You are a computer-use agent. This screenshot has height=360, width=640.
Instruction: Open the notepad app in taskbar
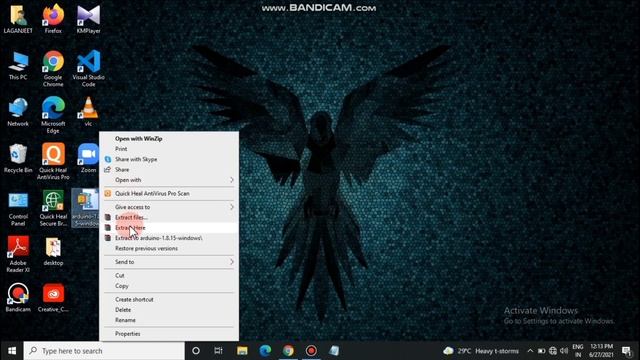point(334,351)
